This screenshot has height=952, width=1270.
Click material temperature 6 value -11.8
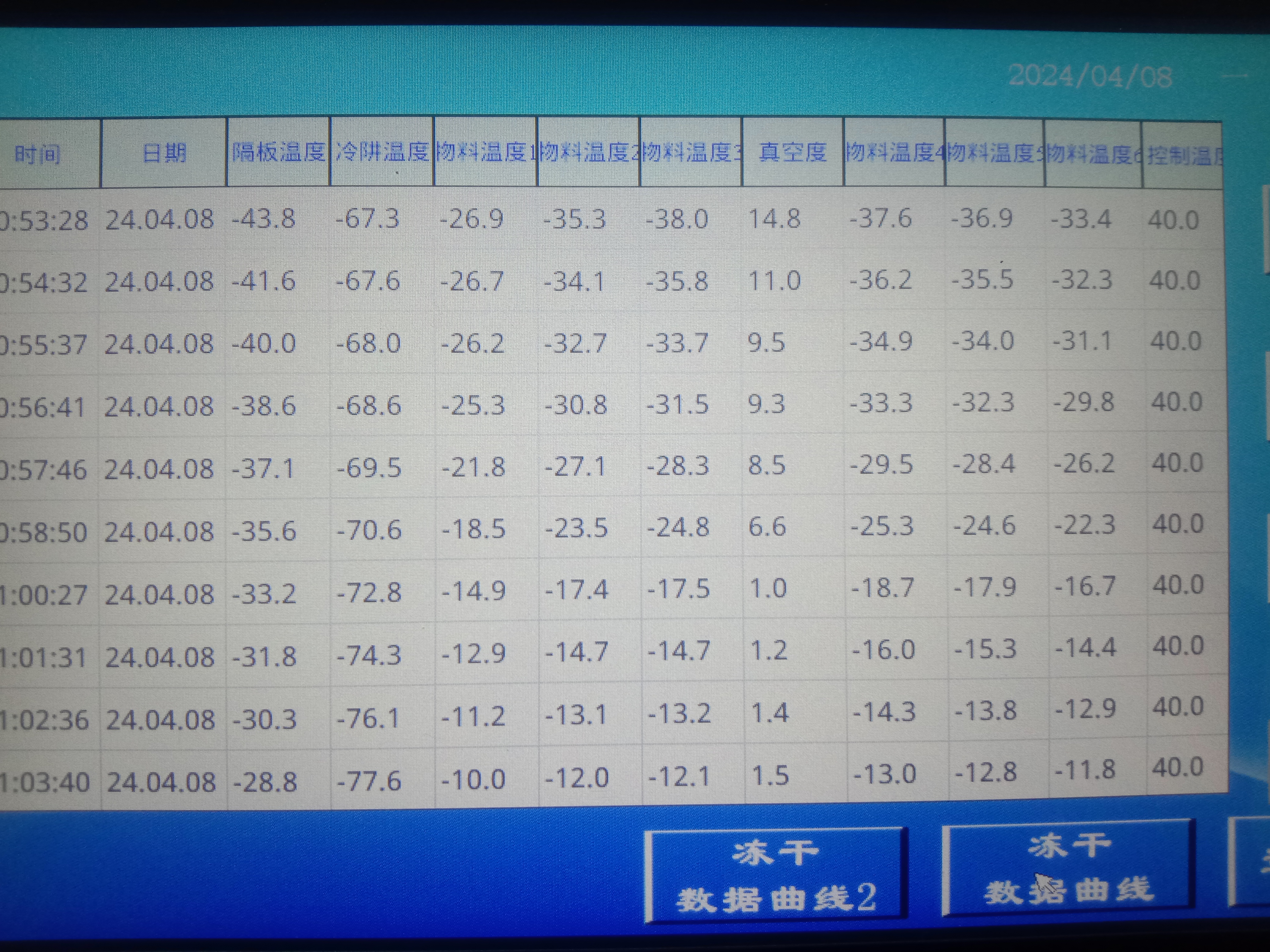1085,770
